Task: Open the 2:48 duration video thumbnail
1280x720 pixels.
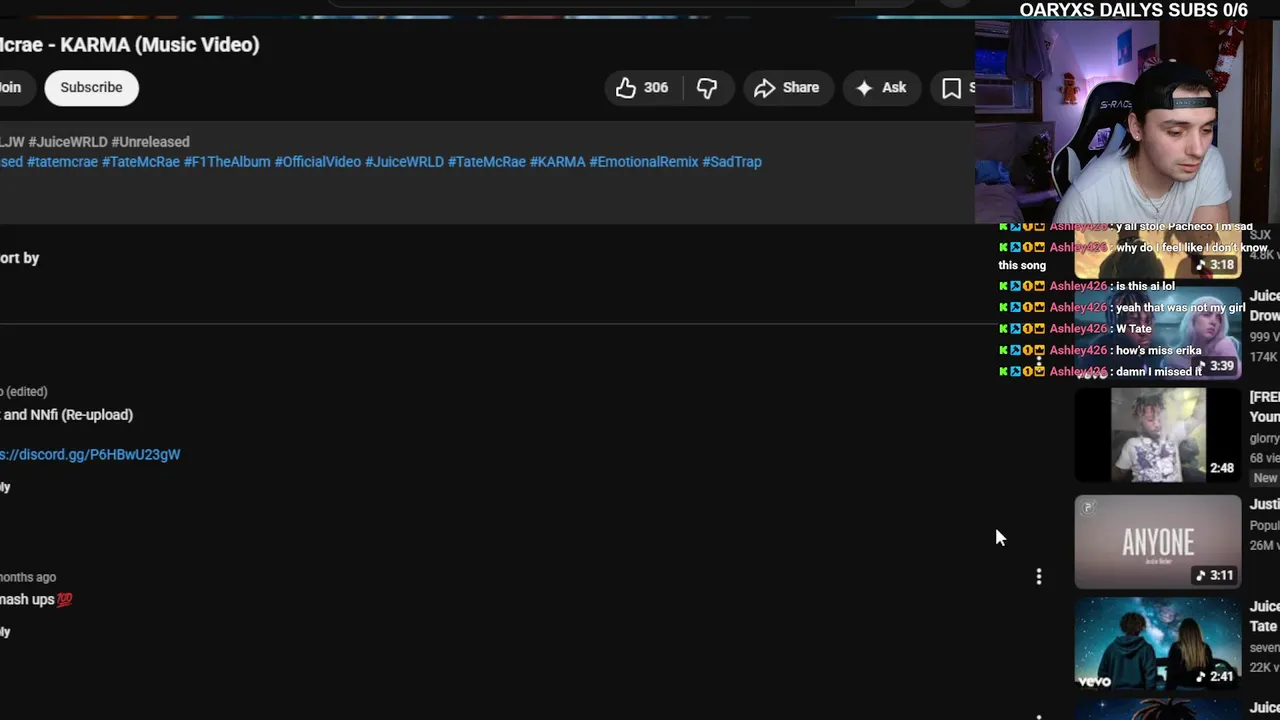Action: click(x=1158, y=435)
